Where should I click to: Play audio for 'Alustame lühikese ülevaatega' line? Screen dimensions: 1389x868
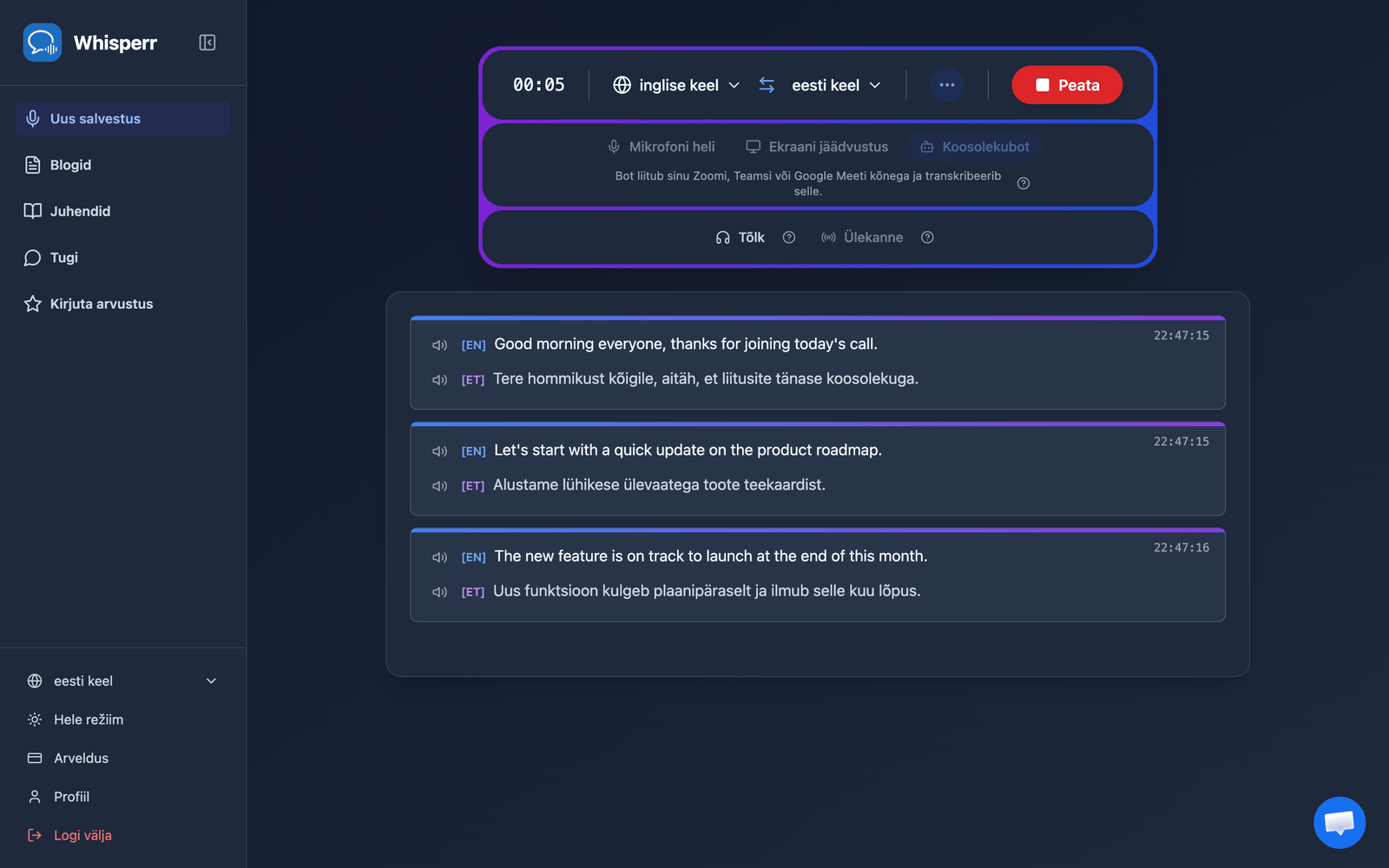pyautogui.click(x=440, y=486)
